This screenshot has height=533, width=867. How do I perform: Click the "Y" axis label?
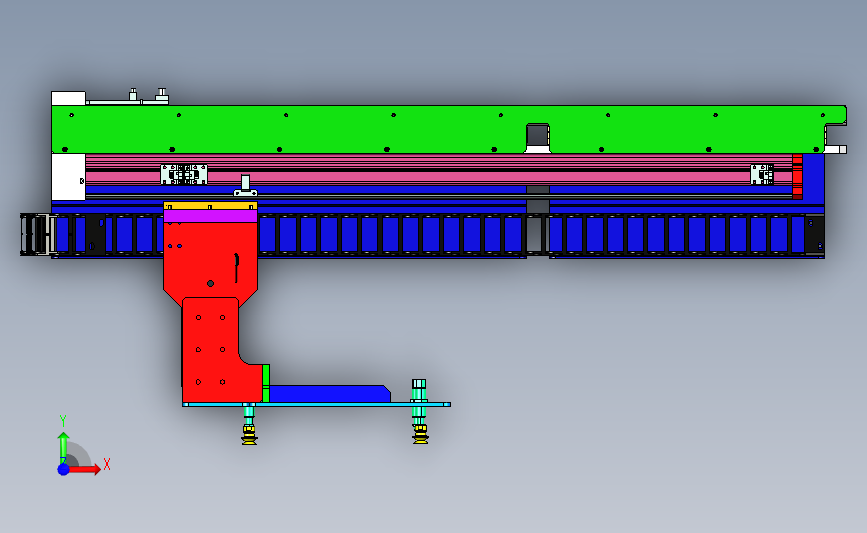[x=63, y=421]
